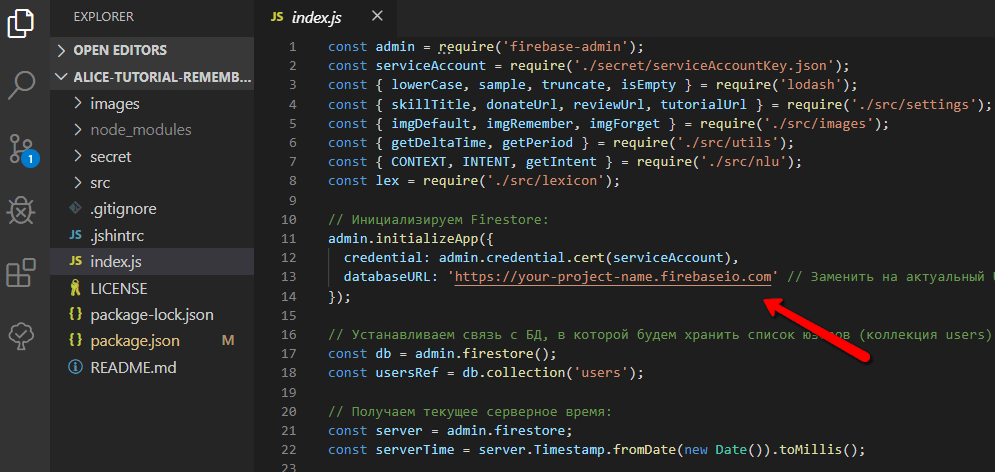Open the Explorer view in activity bar

(20, 22)
